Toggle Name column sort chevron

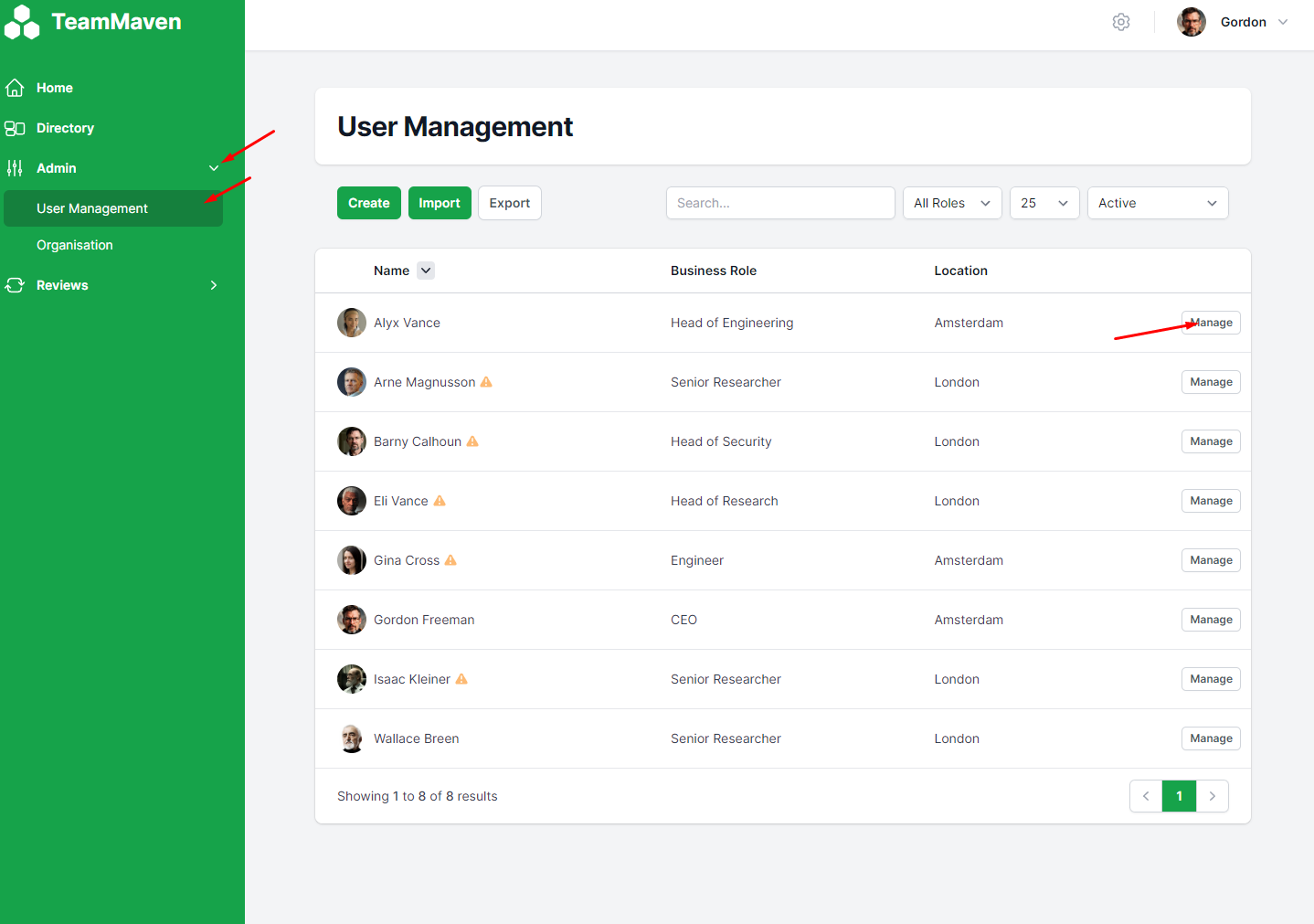(426, 271)
